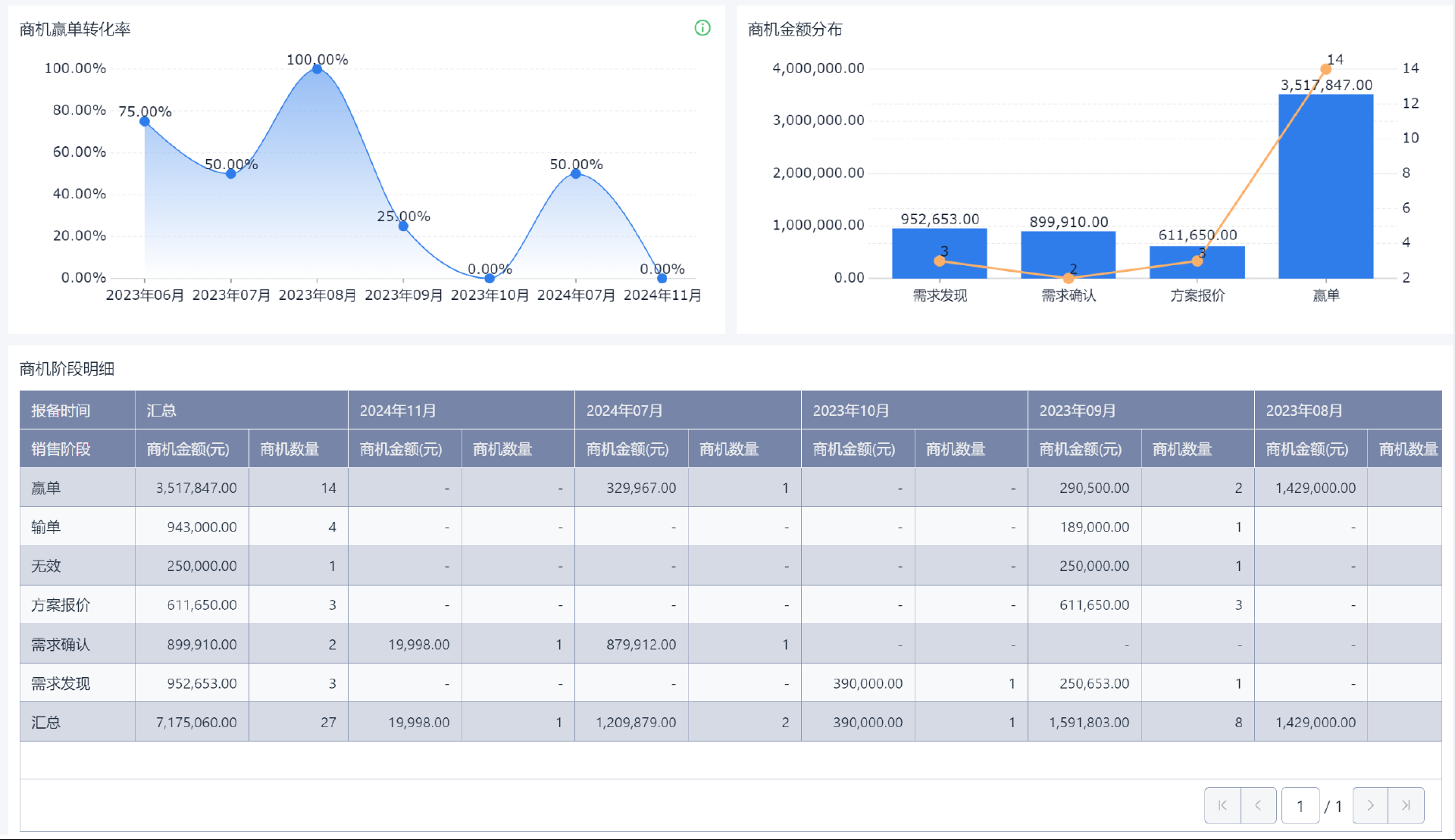Screen dimensions: 1455x840
Task: Click the previous page arrow
Action: pos(1258,805)
